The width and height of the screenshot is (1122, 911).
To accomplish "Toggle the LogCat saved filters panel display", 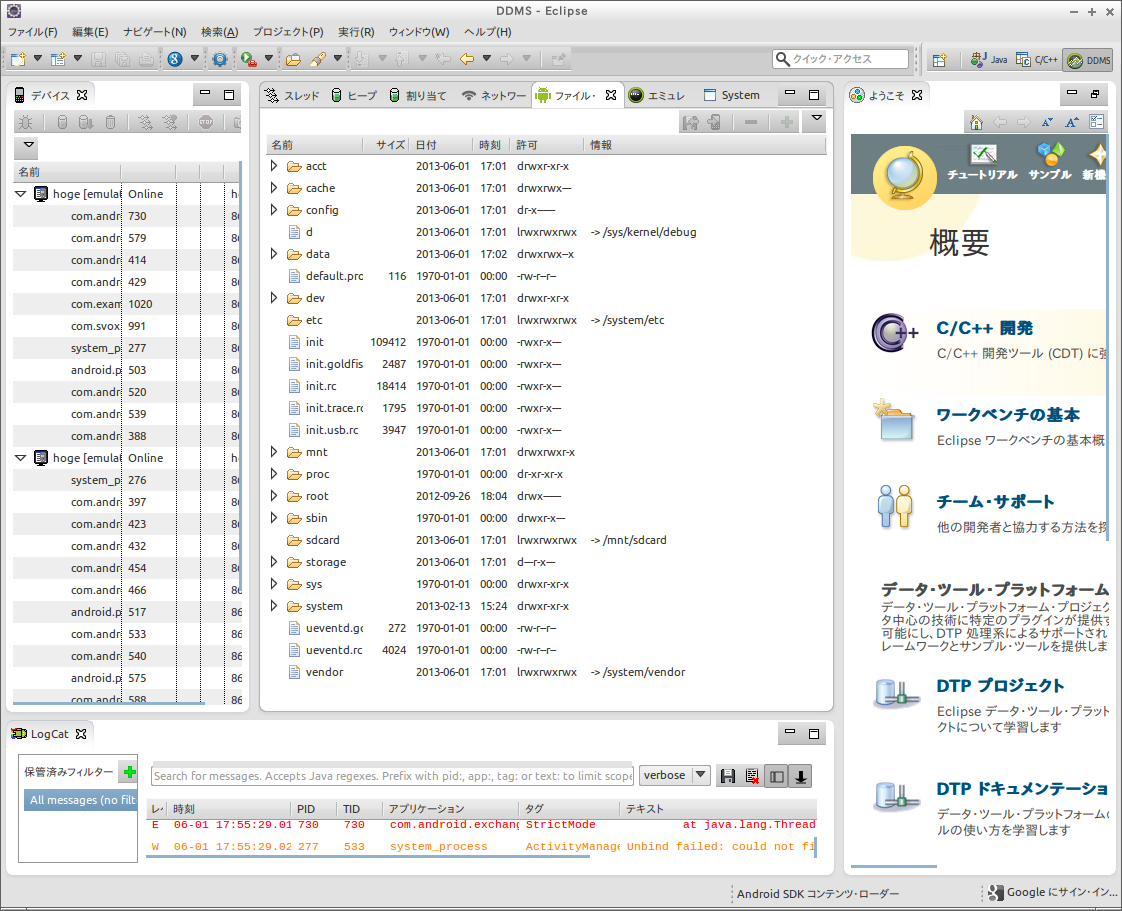I will tap(776, 776).
